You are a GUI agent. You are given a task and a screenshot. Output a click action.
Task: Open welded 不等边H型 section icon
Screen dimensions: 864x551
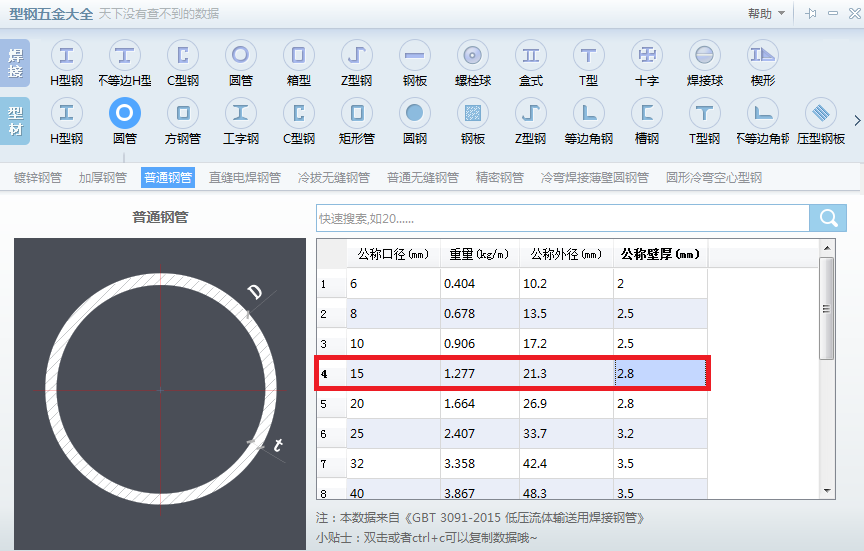[x=125, y=56]
